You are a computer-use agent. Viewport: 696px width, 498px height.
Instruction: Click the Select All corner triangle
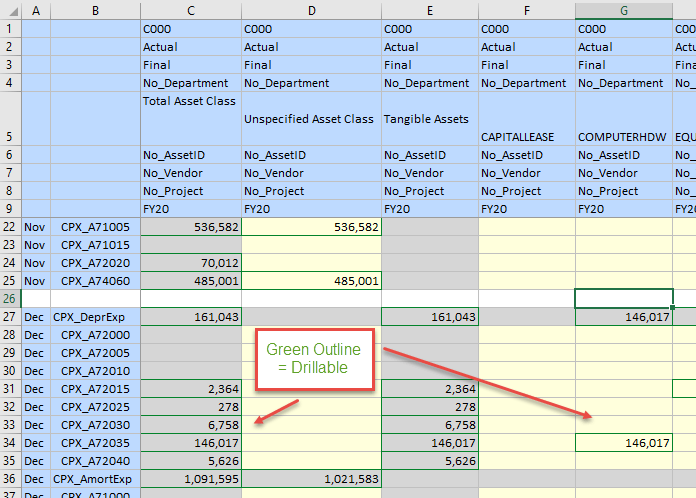(x=10, y=11)
